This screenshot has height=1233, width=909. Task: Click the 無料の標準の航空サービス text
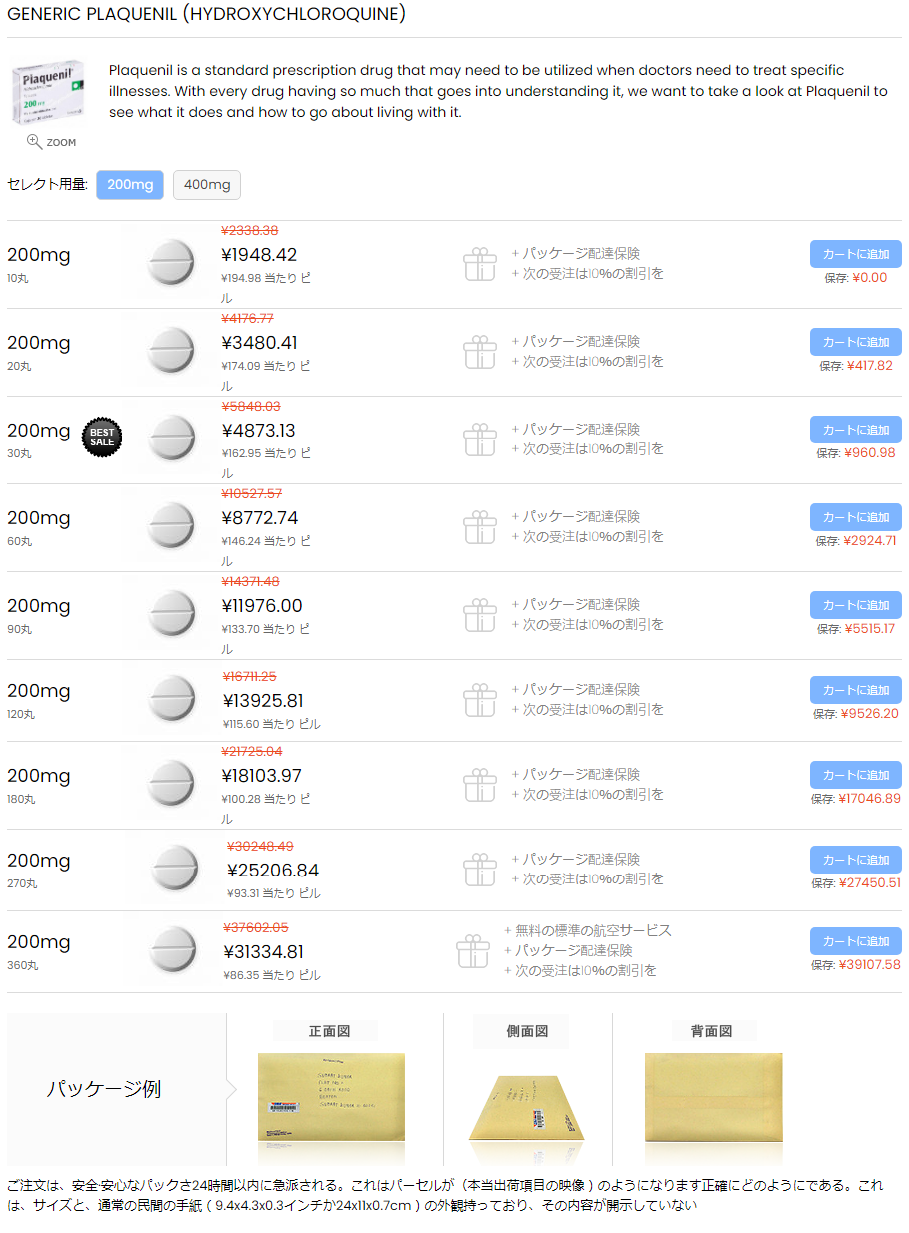click(593, 930)
